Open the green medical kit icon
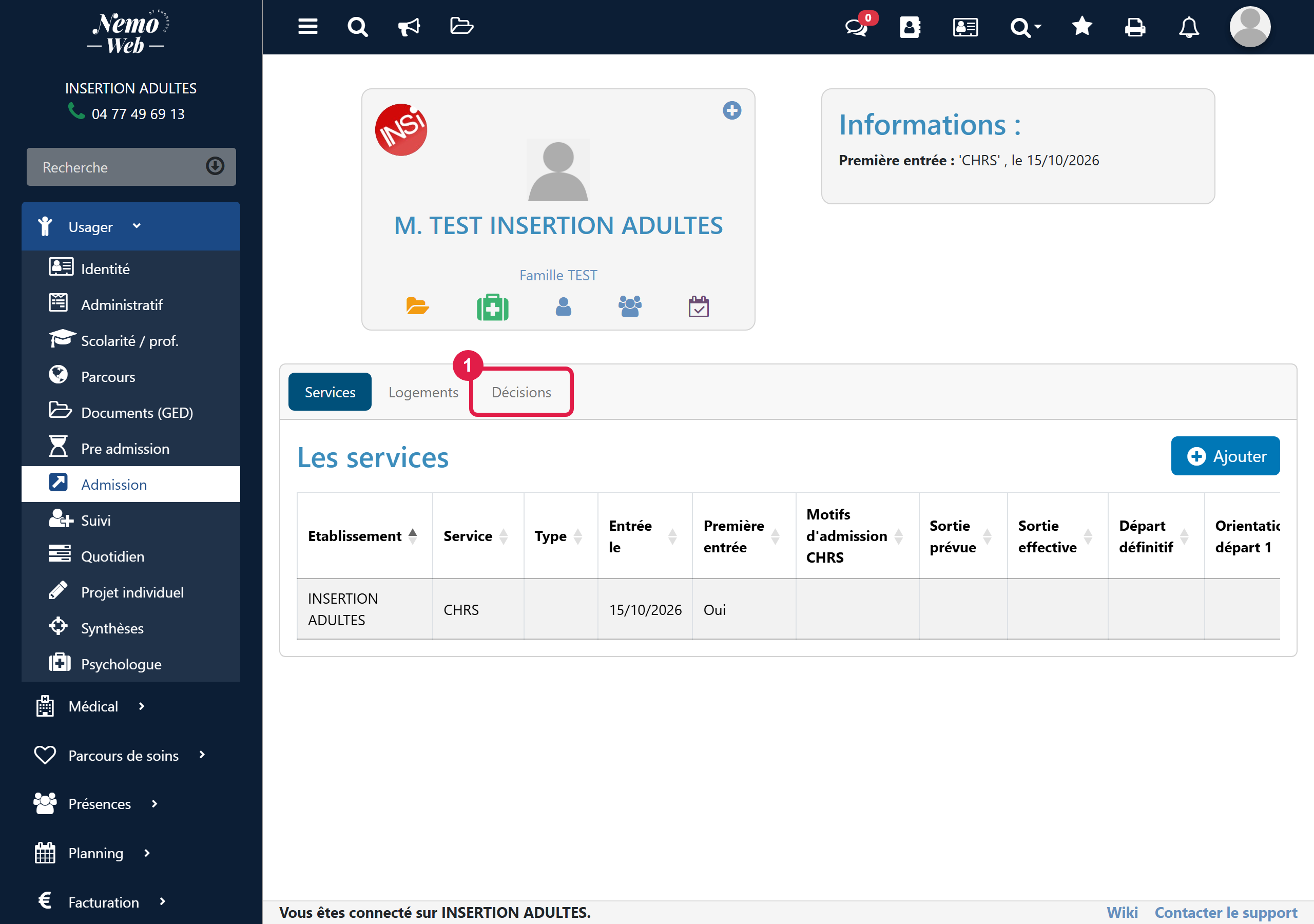The width and height of the screenshot is (1314, 924). tap(492, 307)
